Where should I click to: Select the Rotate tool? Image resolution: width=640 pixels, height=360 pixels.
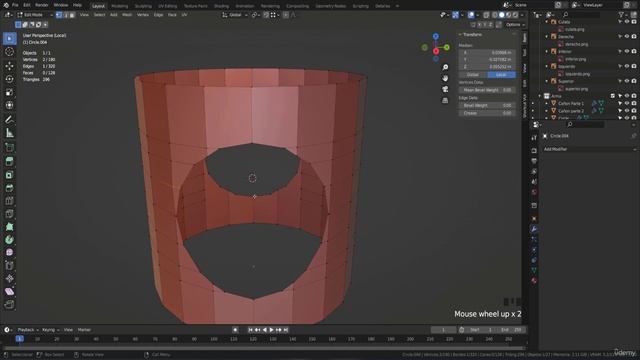point(9,79)
